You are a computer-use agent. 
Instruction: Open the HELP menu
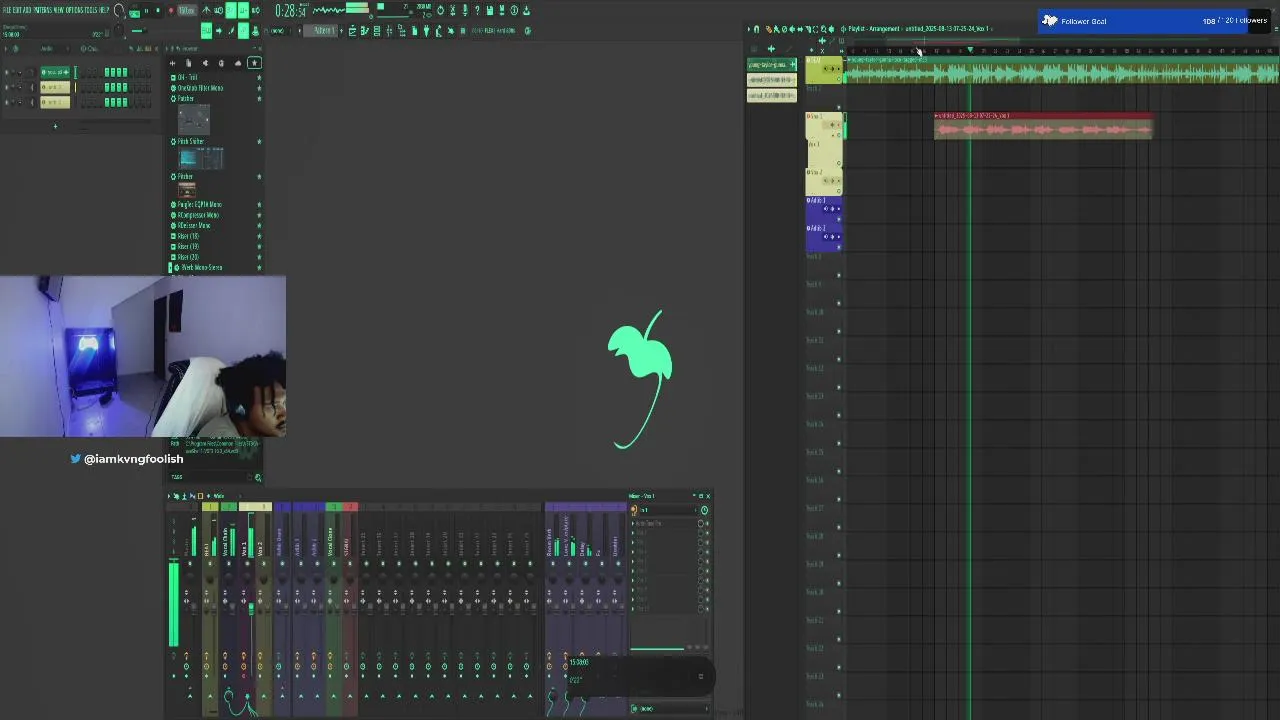click(104, 10)
